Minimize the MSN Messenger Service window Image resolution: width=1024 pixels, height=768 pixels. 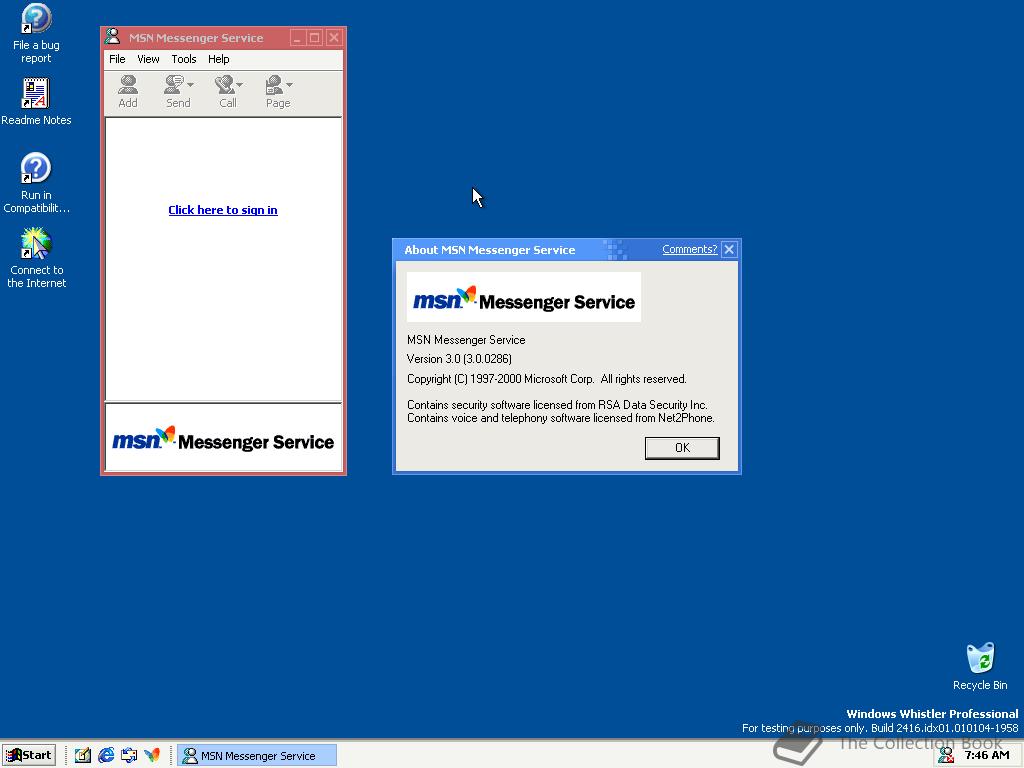297,38
